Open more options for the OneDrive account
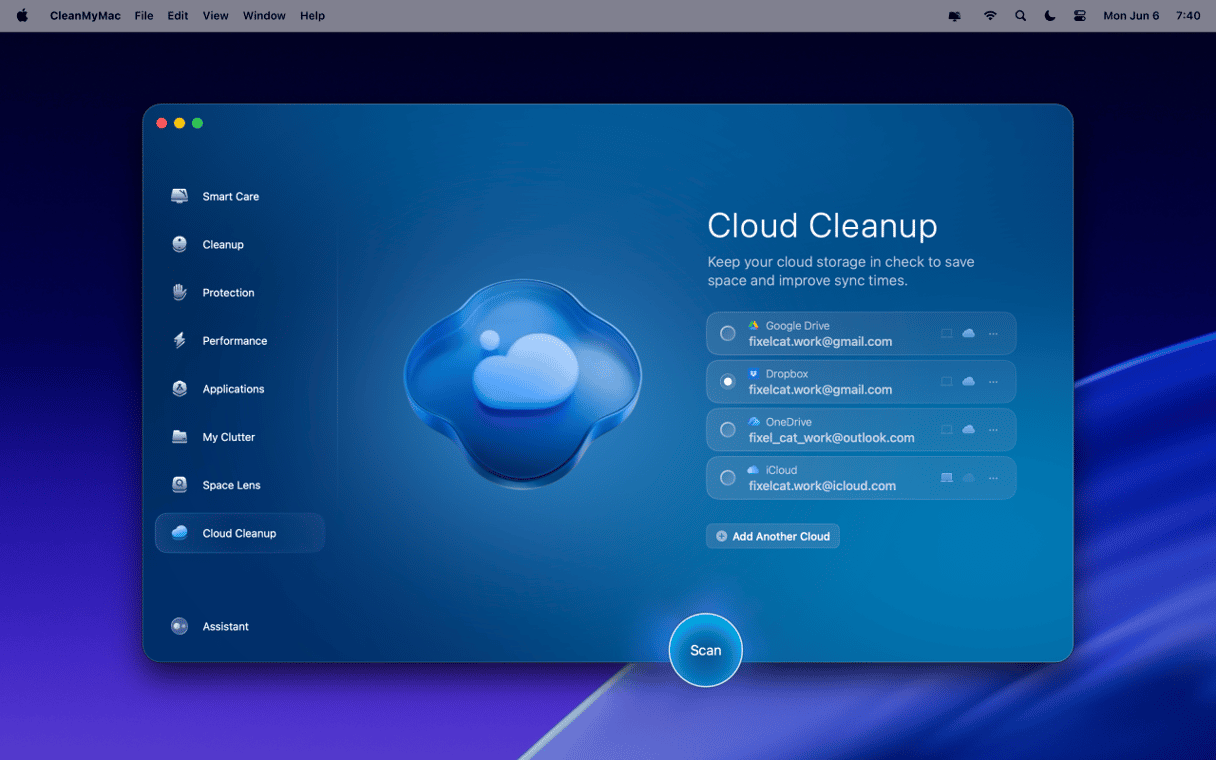The image size is (1216, 760). [993, 430]
